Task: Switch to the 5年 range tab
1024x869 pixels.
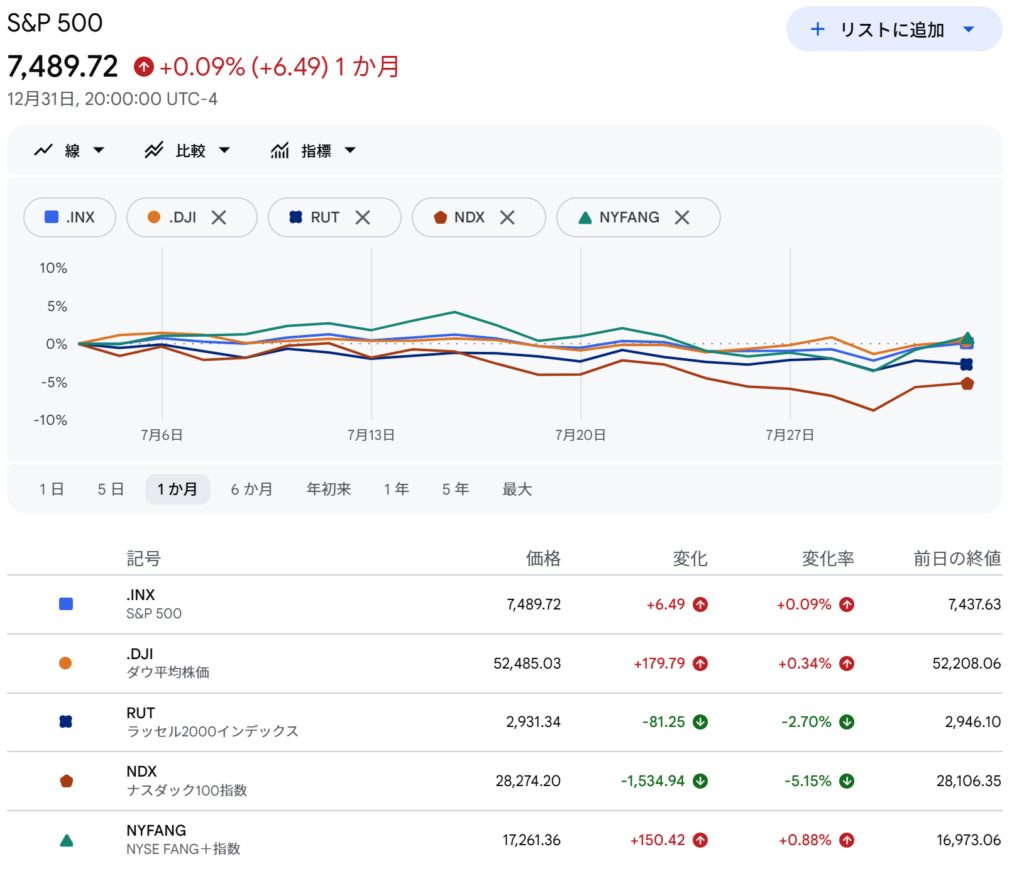Action: (x=455, y=489)
